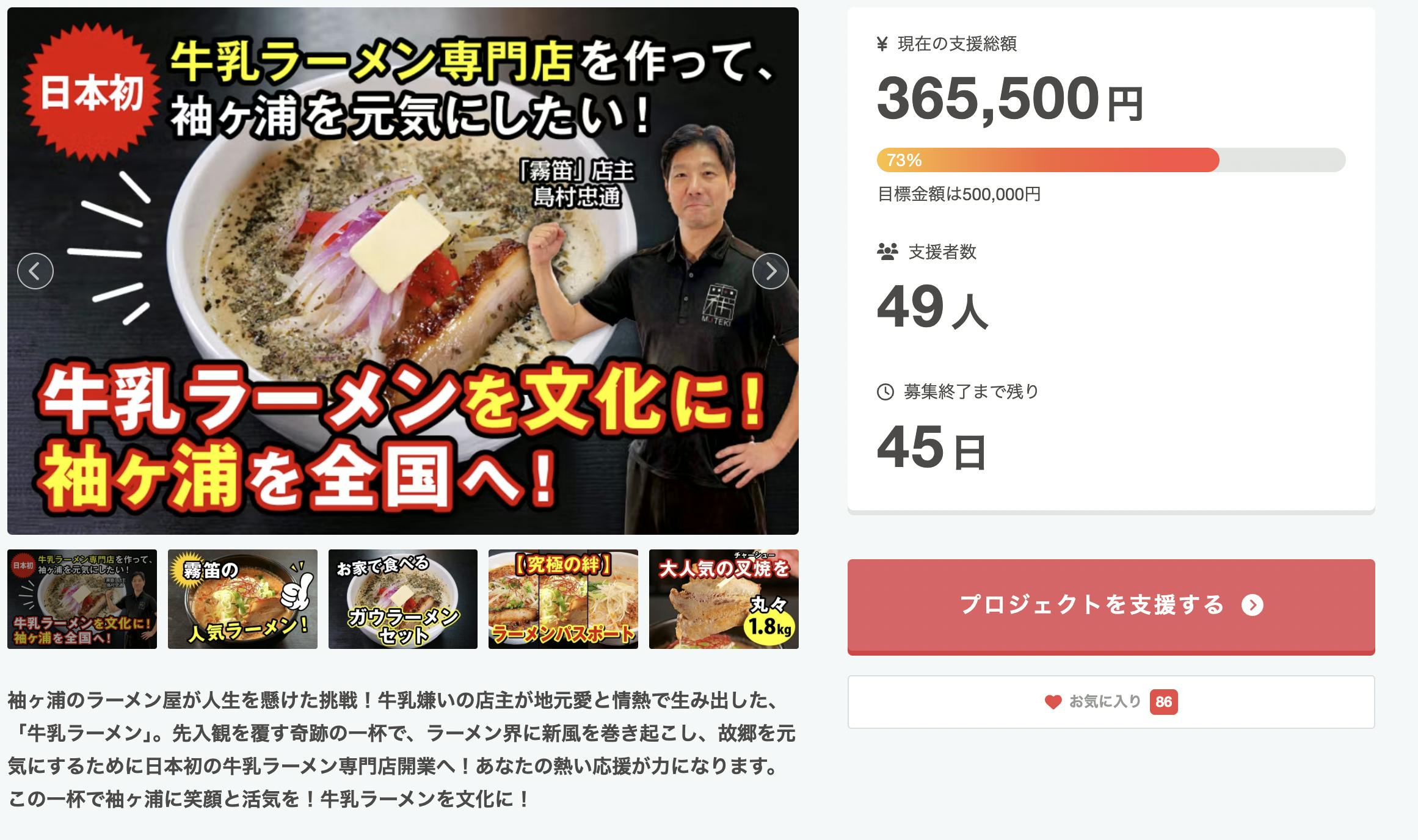Screen dimensions: 1418x840
Task: Click the main ramen project image
Action: 403,271
